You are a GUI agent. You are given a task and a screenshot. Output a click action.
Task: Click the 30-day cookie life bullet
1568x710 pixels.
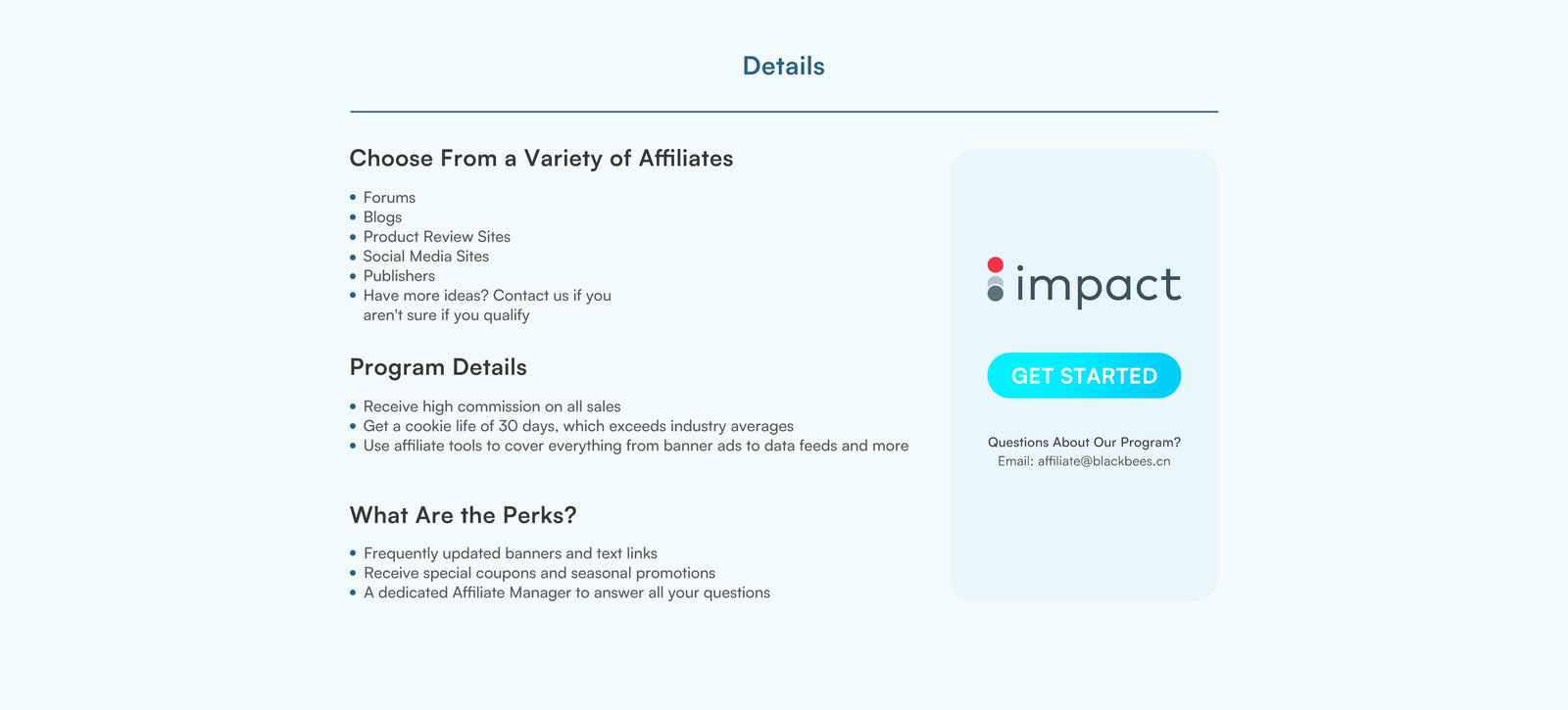(x=578, y=426)
